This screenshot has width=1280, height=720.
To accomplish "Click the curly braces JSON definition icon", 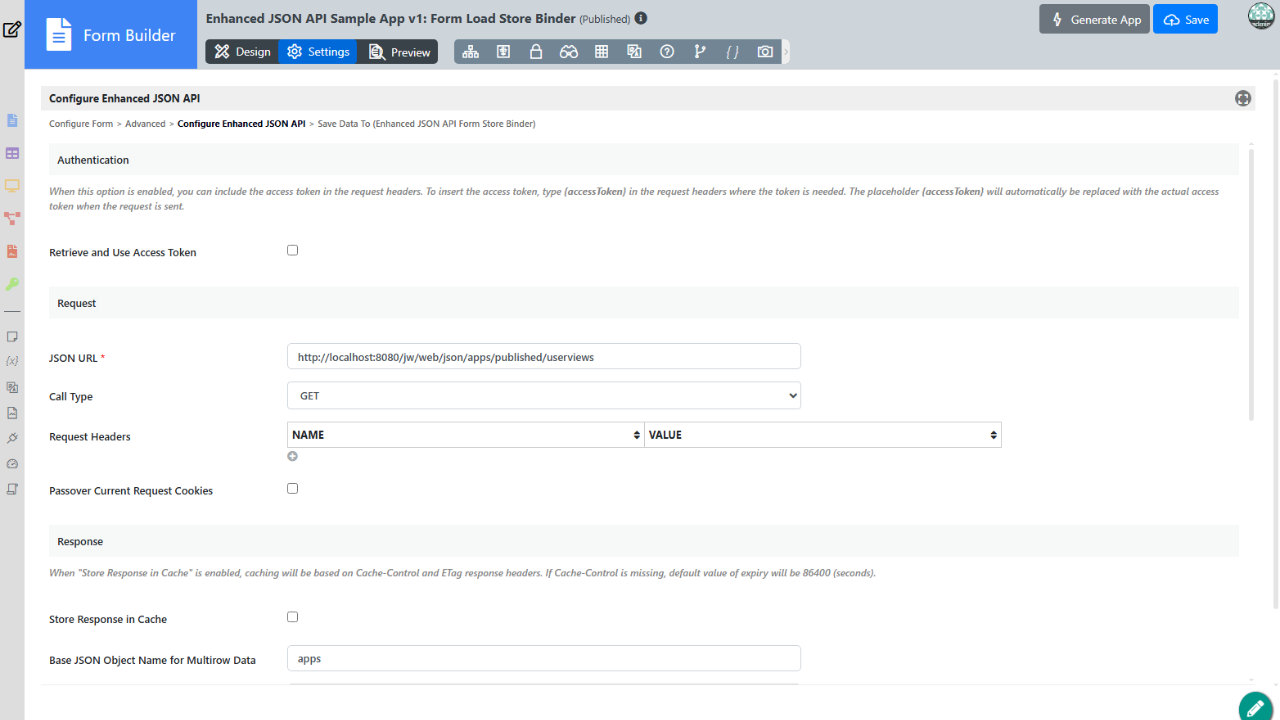I will pyautogui.click(x=732, y=52).
